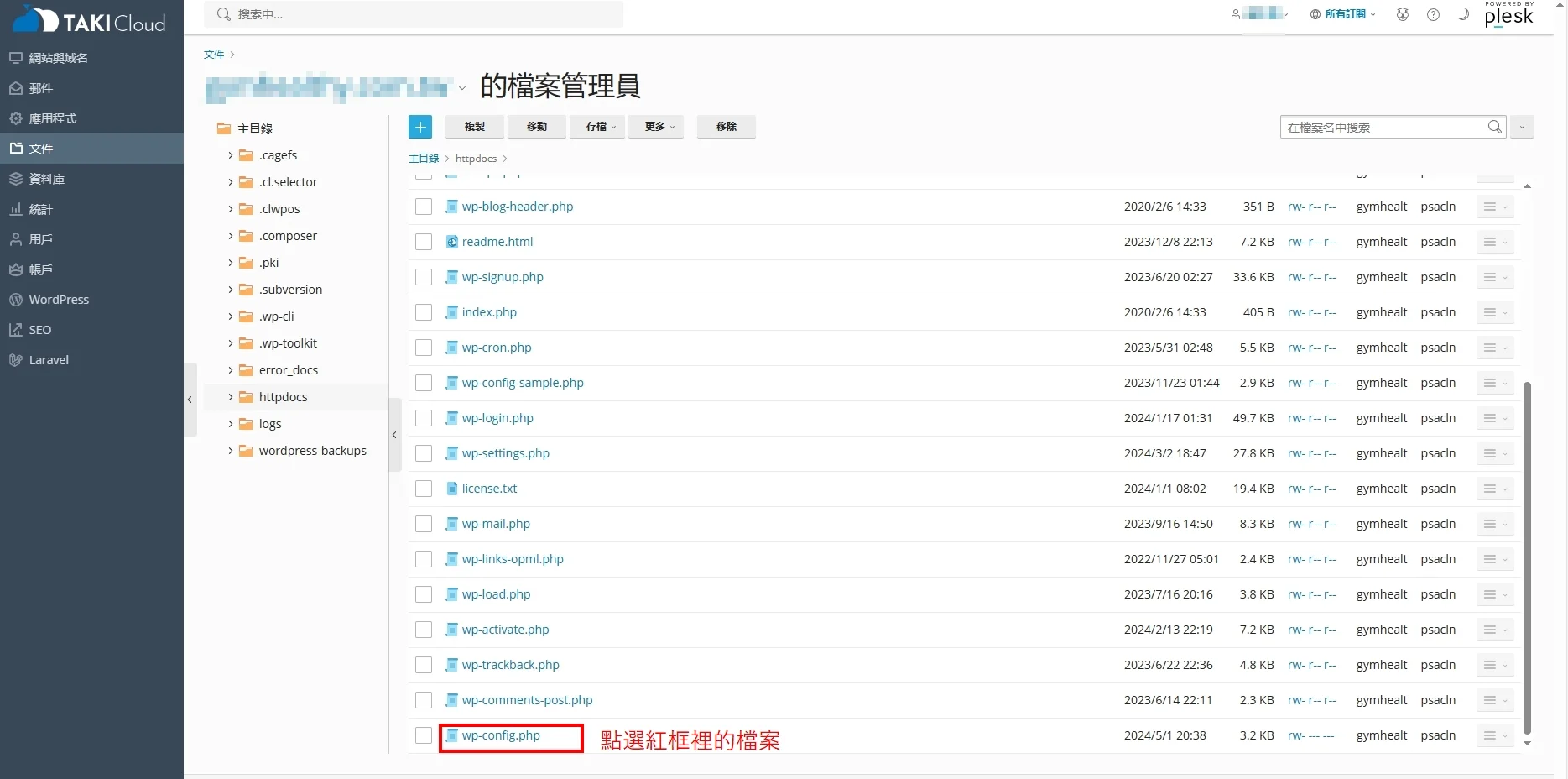
Task: Check the box for wp-settings.php
Action: click(x=424, y=453)
